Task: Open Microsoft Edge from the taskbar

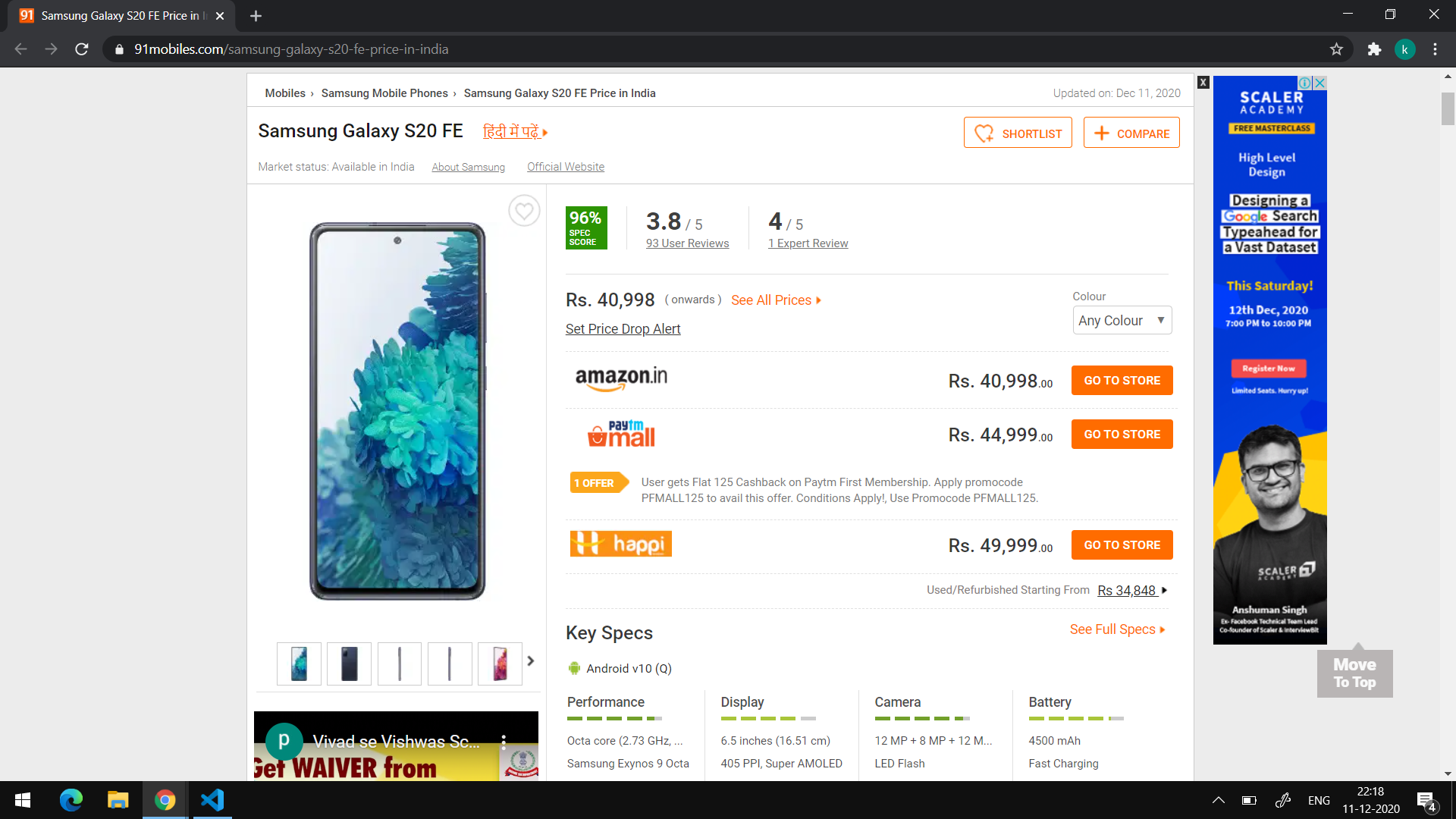Action: pos(71,800)
